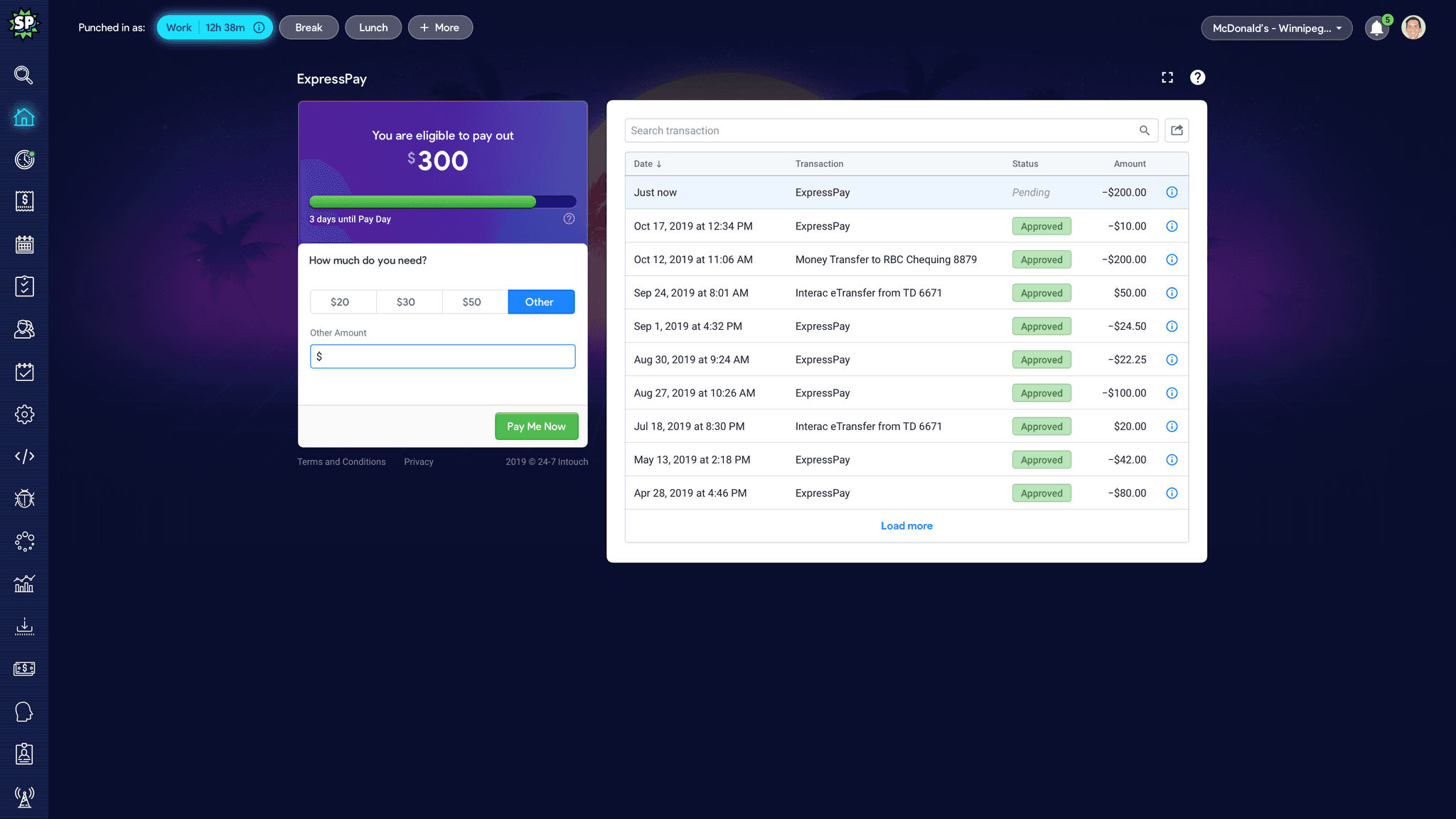1456x819 pixels.
Task: Open the notifications bell icon
Action: coord(1376,28)
